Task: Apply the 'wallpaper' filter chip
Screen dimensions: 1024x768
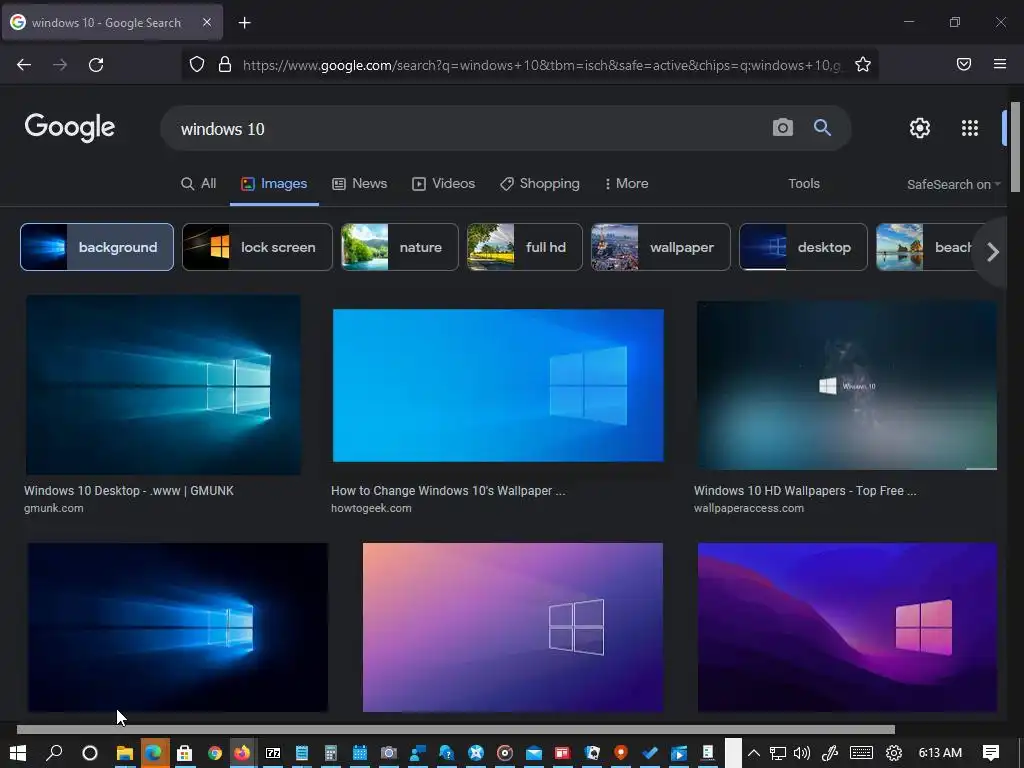Action: 660,247
